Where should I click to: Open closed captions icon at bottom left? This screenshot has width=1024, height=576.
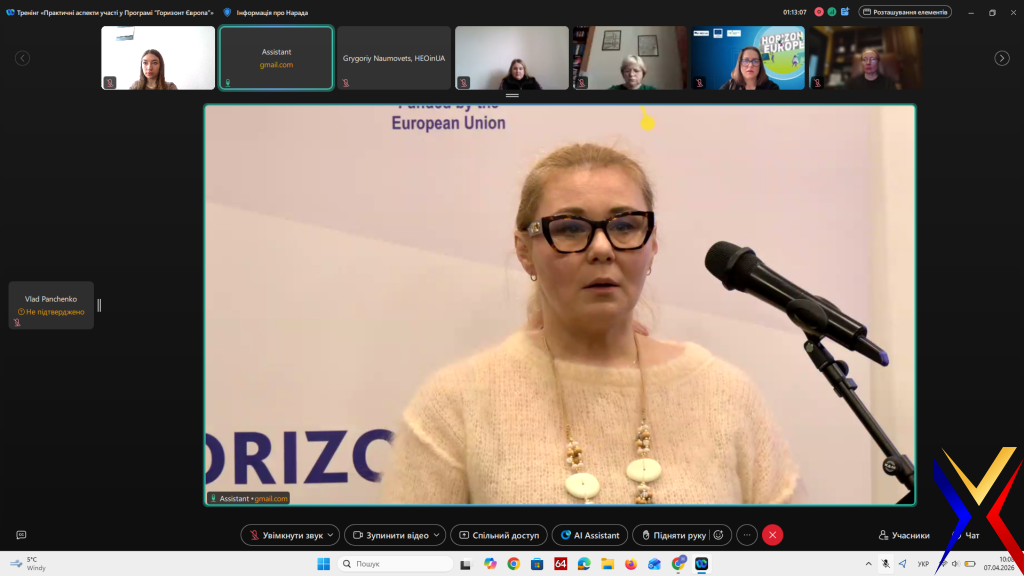[21, 535]
